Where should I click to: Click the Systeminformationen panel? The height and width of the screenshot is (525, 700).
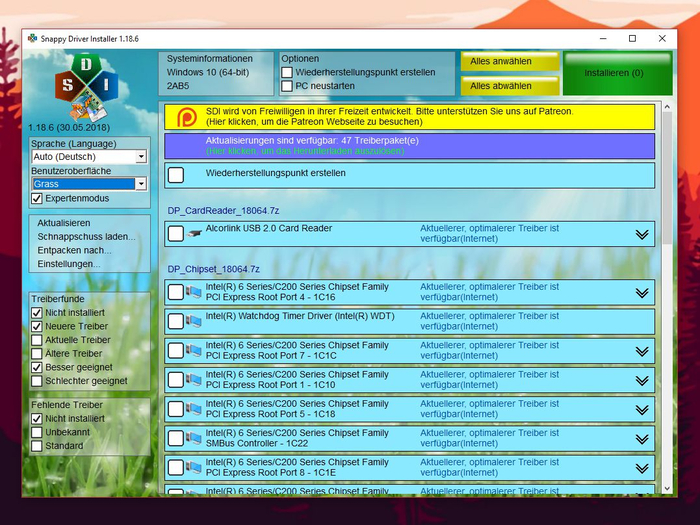(216, 73)
